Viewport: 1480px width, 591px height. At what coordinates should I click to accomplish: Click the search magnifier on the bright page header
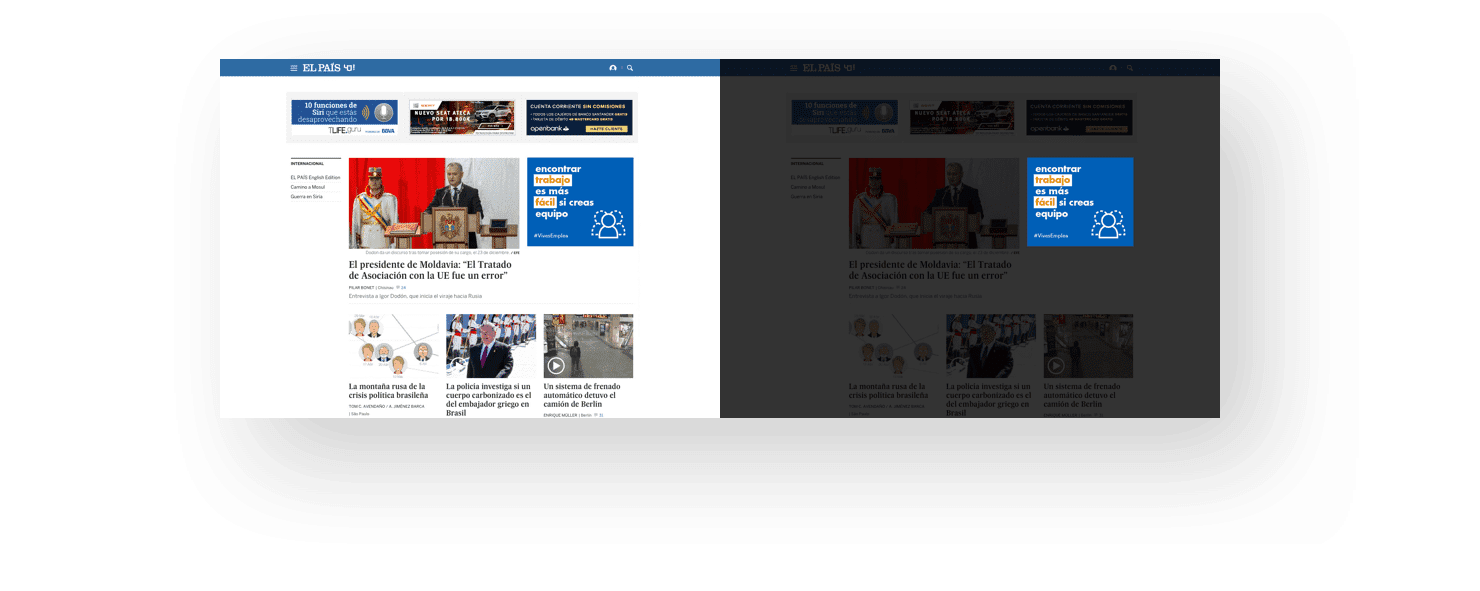(x=630, y=68)
